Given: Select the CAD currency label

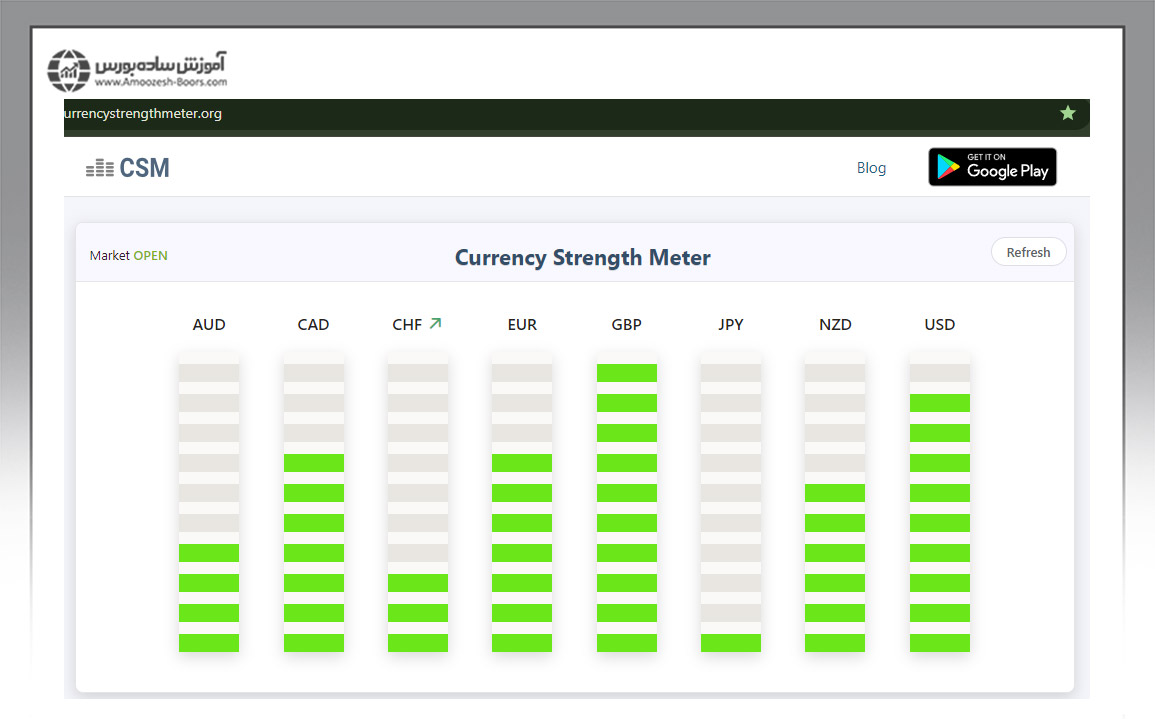Looking at the screenshot, I should 313,325.
